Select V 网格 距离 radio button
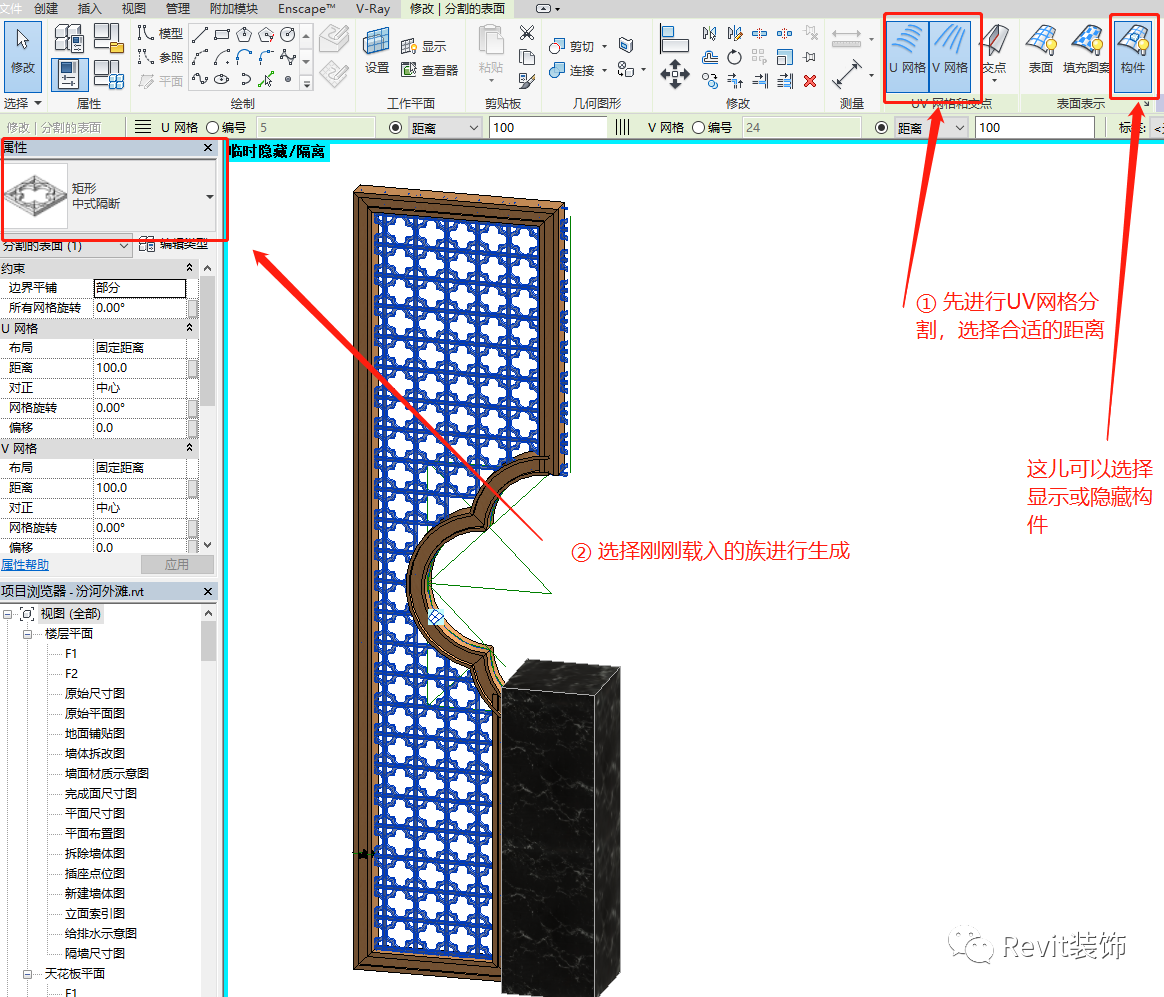This screenshot has width=1164, height=997. (x=881, y=128)
